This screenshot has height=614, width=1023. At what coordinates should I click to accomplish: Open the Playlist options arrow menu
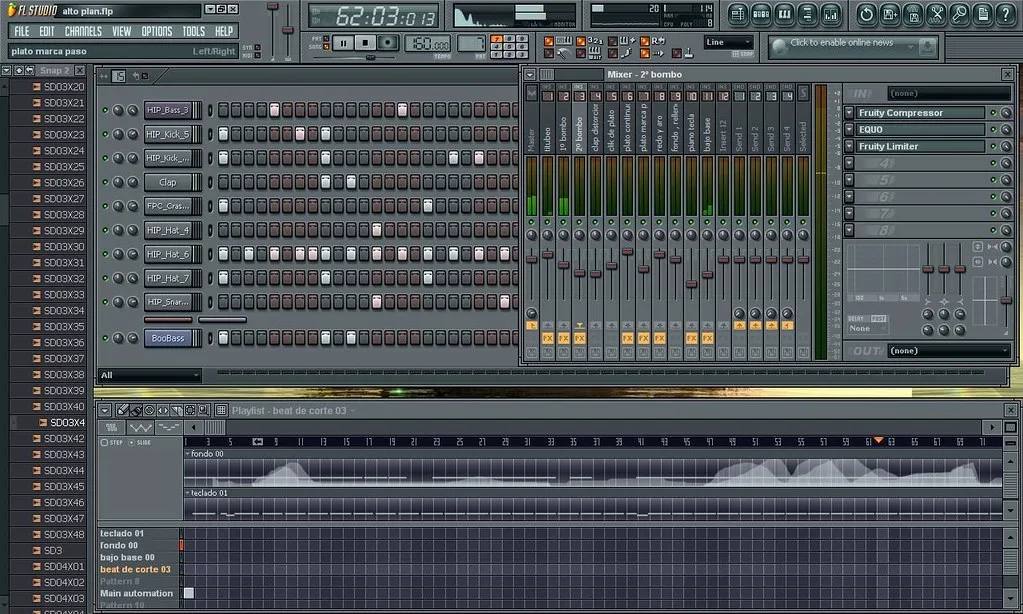tap(105, 410)
